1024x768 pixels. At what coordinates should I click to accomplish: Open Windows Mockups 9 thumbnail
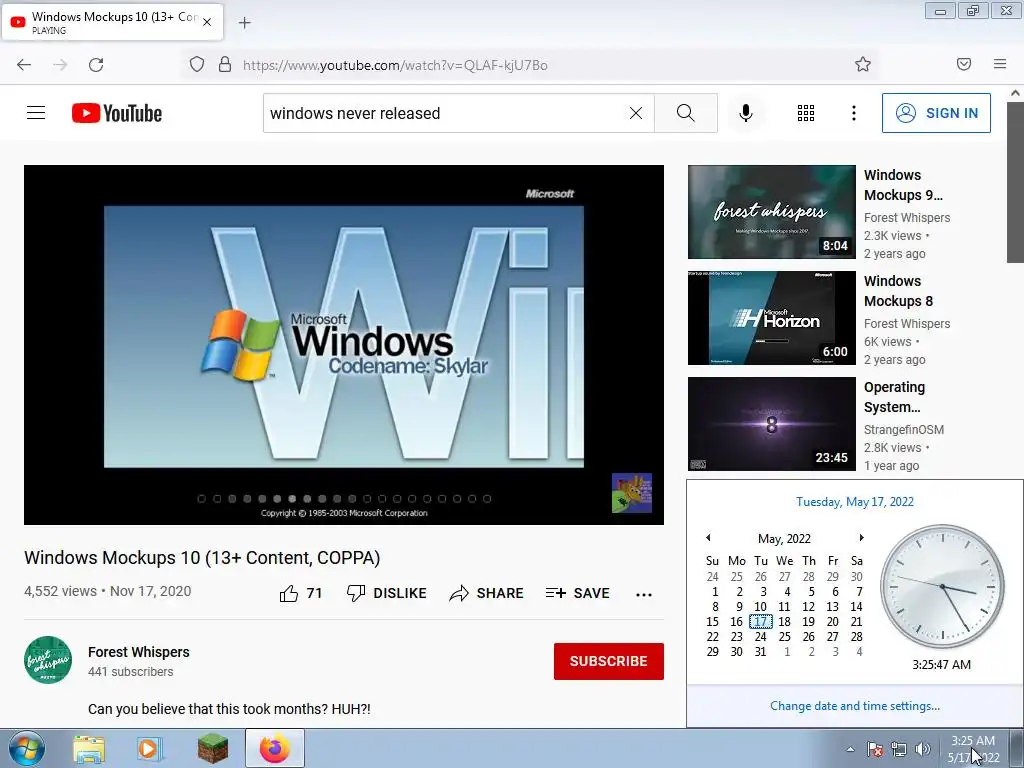click(771, 212)
